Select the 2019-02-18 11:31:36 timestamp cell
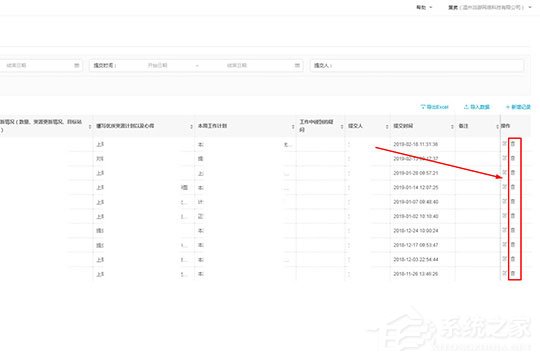540x360 pixels. click(416, 144)
